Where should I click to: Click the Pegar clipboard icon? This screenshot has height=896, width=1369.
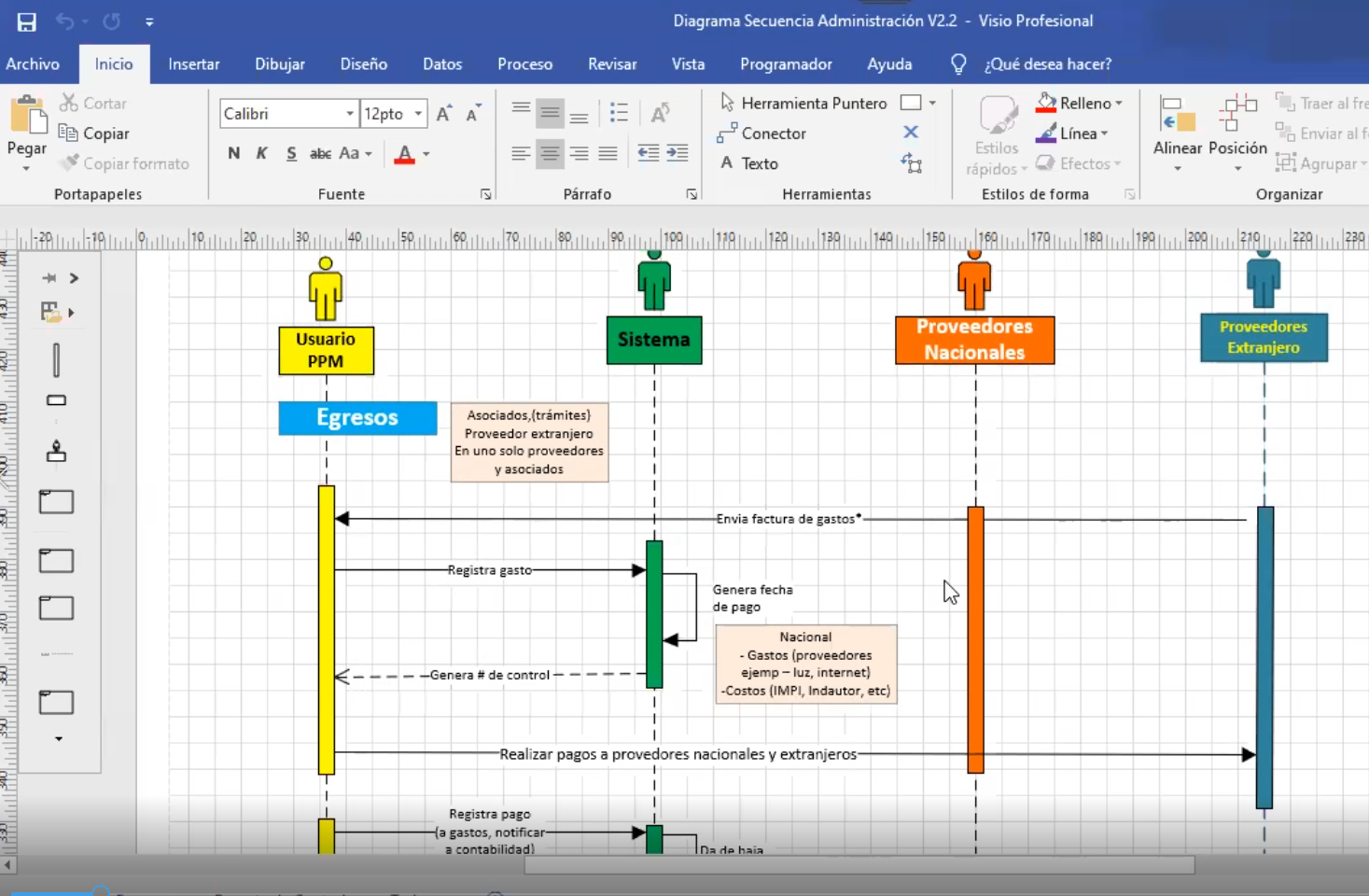click(27, 117)
